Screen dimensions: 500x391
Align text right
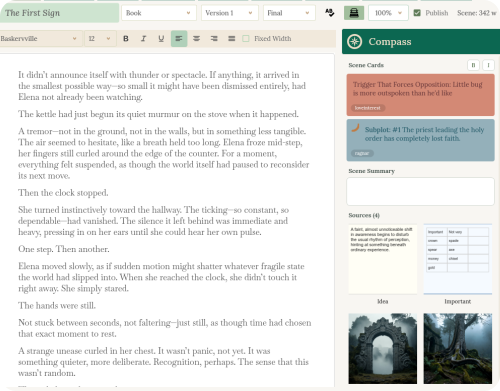214,39
